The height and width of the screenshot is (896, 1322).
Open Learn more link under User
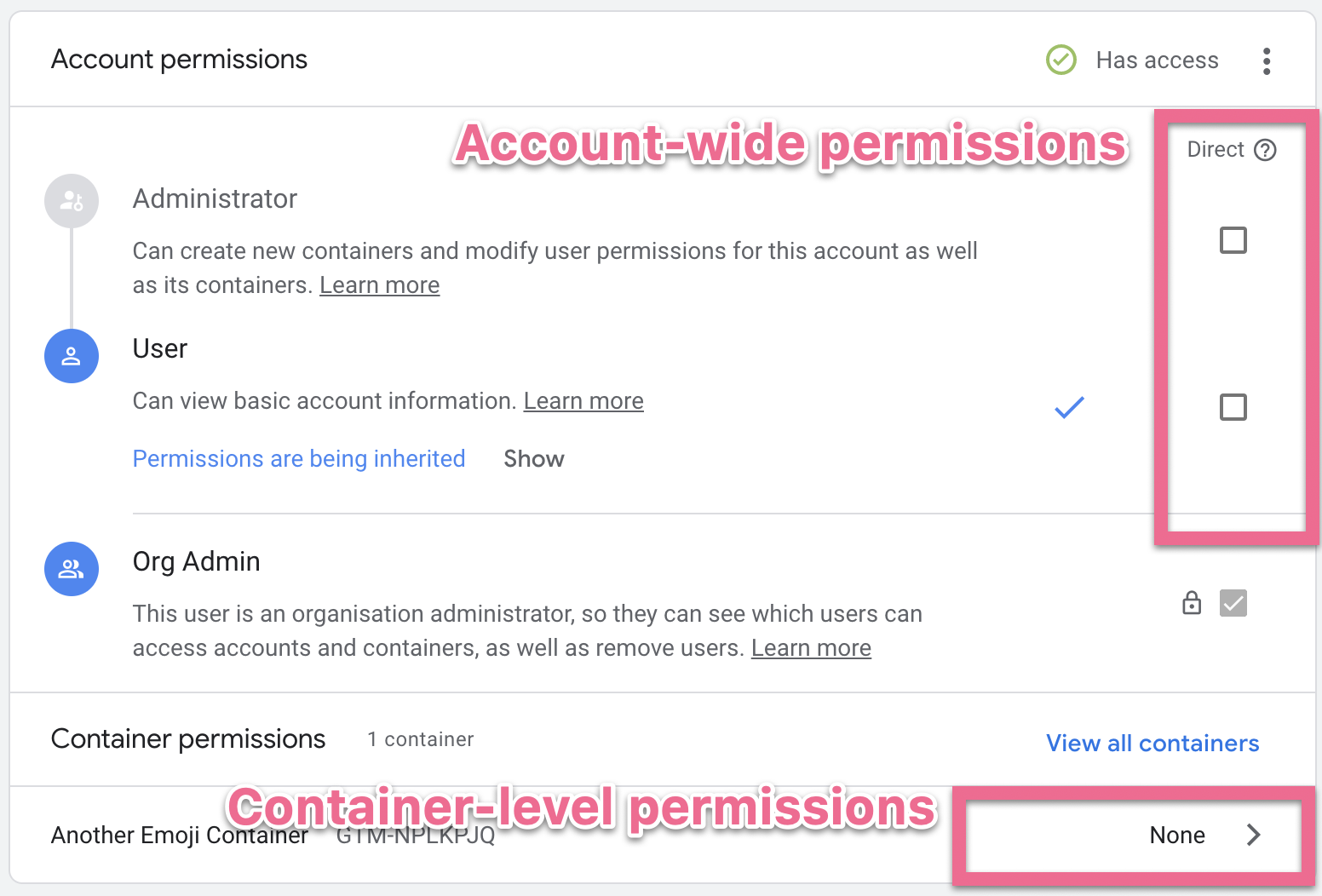[x=583, y=401]
